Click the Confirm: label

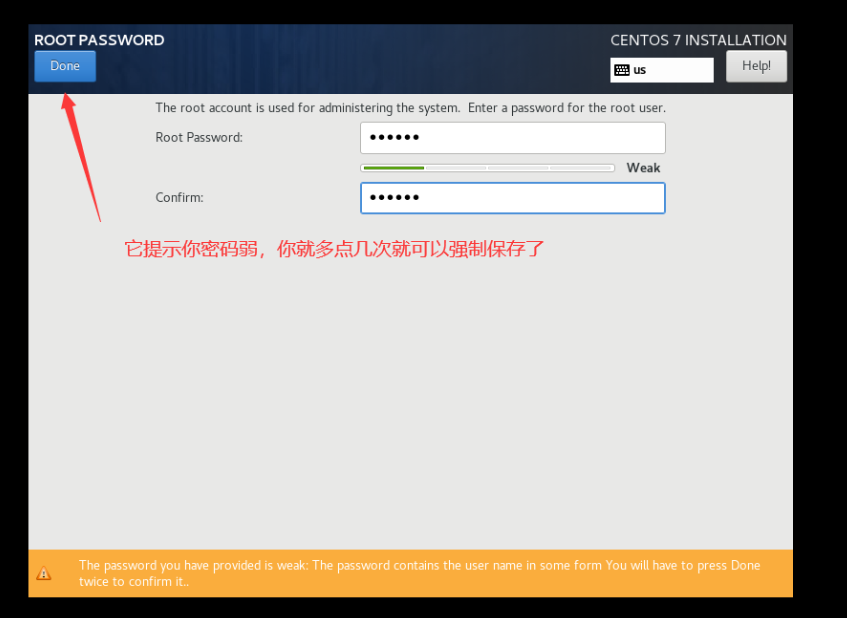pyautogui.click(x=179, y=198)
